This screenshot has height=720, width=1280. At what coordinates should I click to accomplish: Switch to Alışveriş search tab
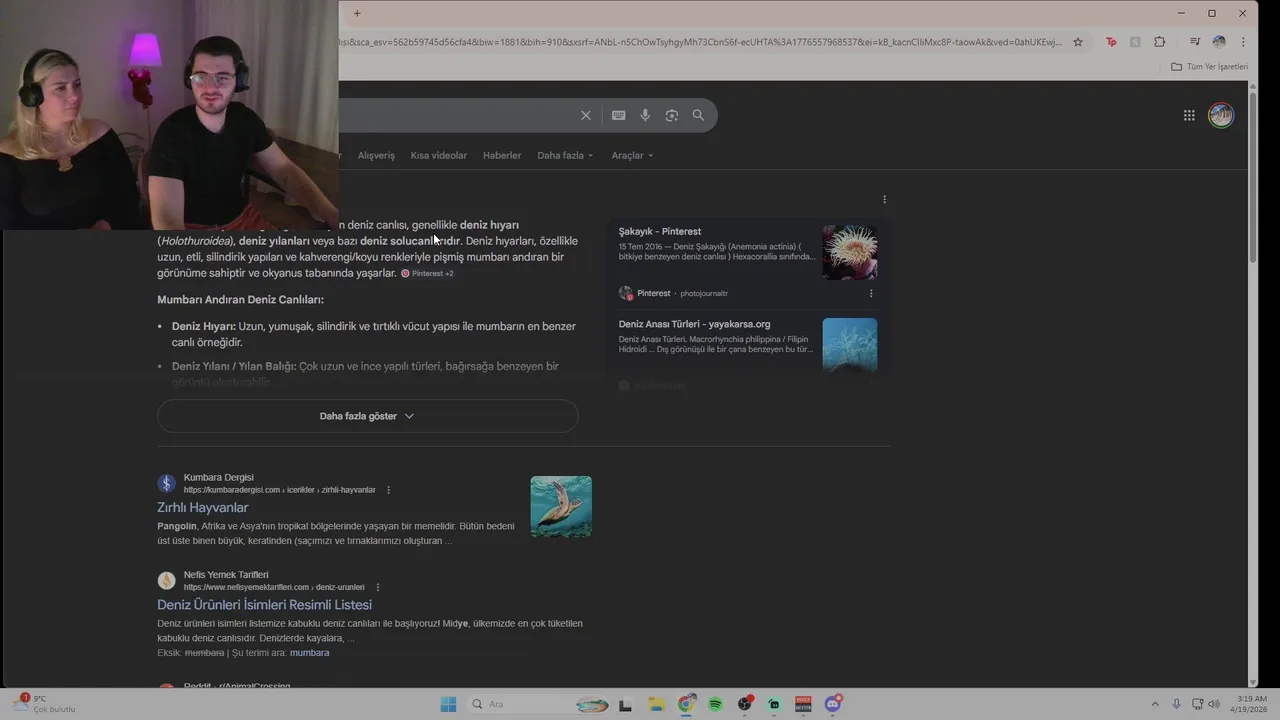[x=376, y=155]
